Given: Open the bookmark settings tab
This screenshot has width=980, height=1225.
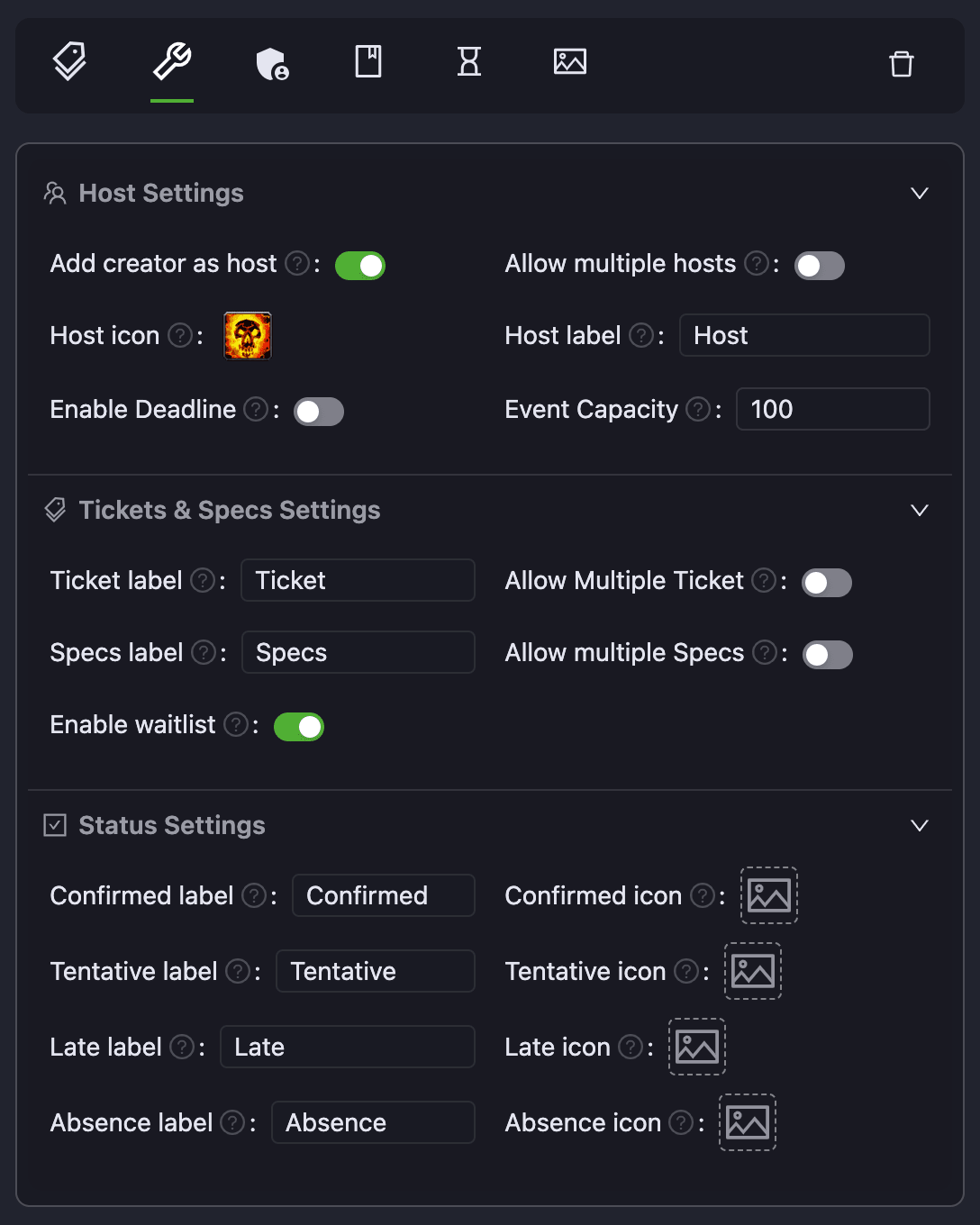Looking at the screenshot, I should 368,61.
